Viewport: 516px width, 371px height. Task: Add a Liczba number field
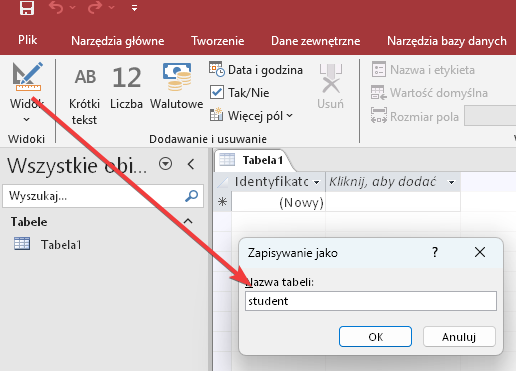click(126, 88)
